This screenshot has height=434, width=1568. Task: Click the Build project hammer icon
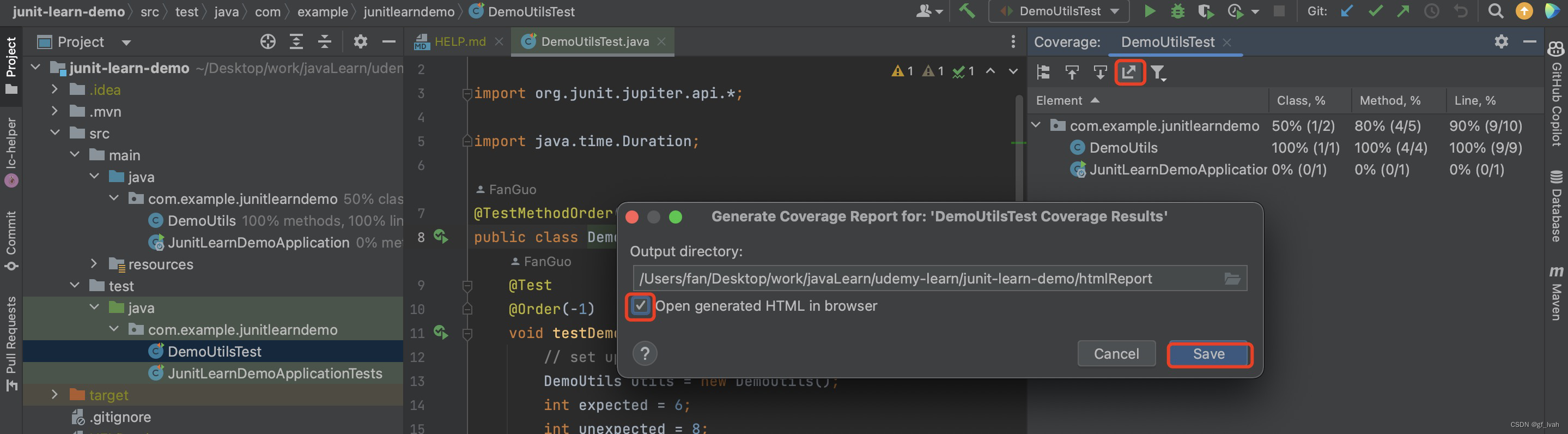click(x=967, y=11)
